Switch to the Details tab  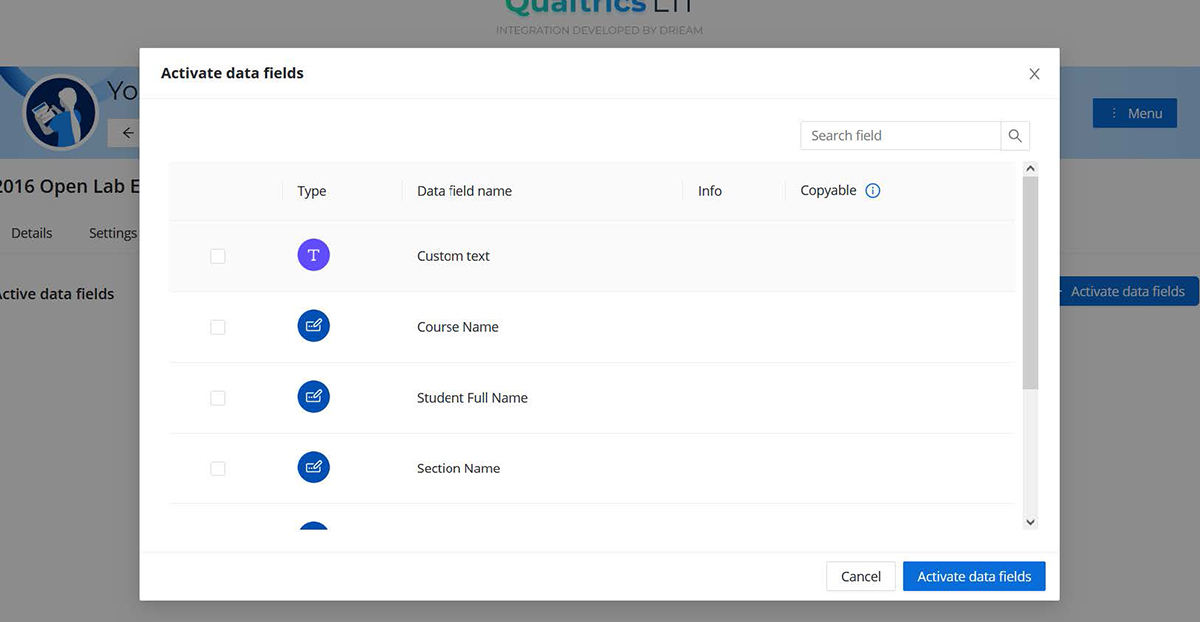click(x=32, y=233)
